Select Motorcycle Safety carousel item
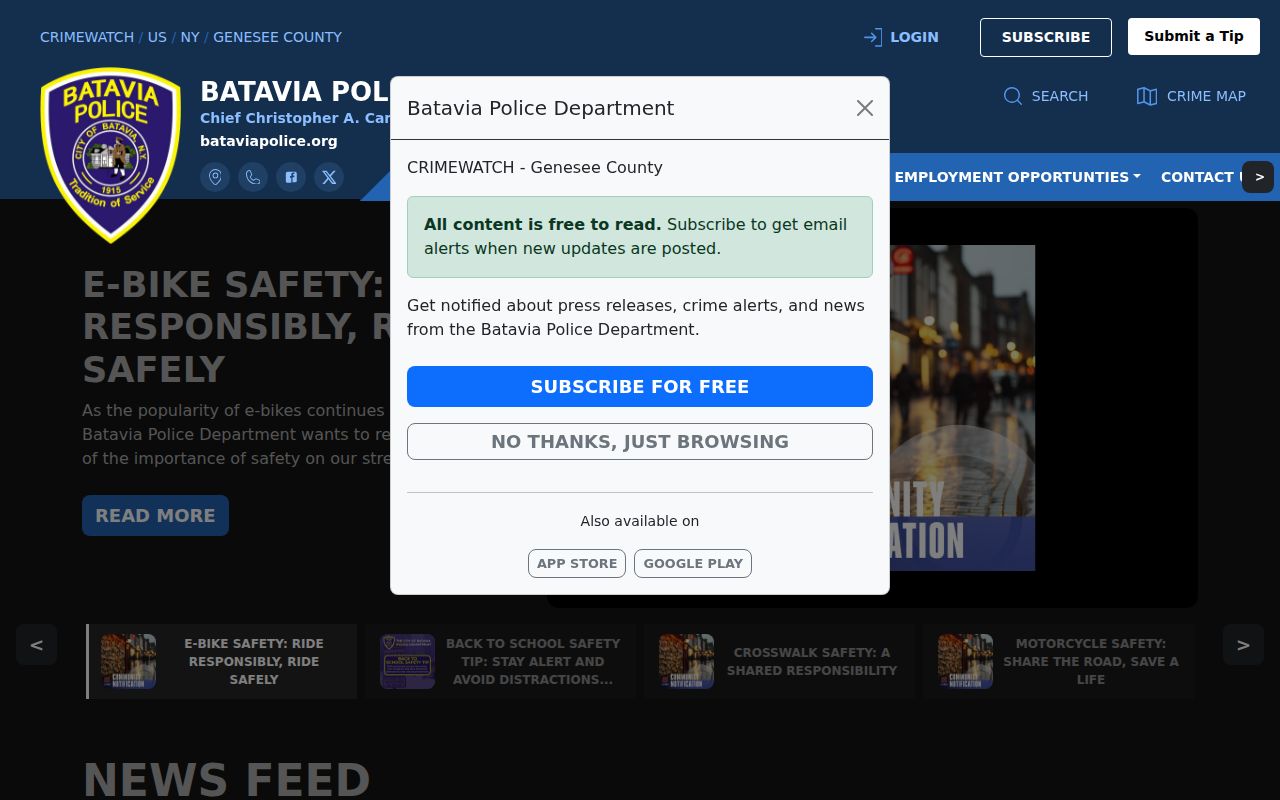The width and height of the screenshot is (1280, 800). 1058,661
